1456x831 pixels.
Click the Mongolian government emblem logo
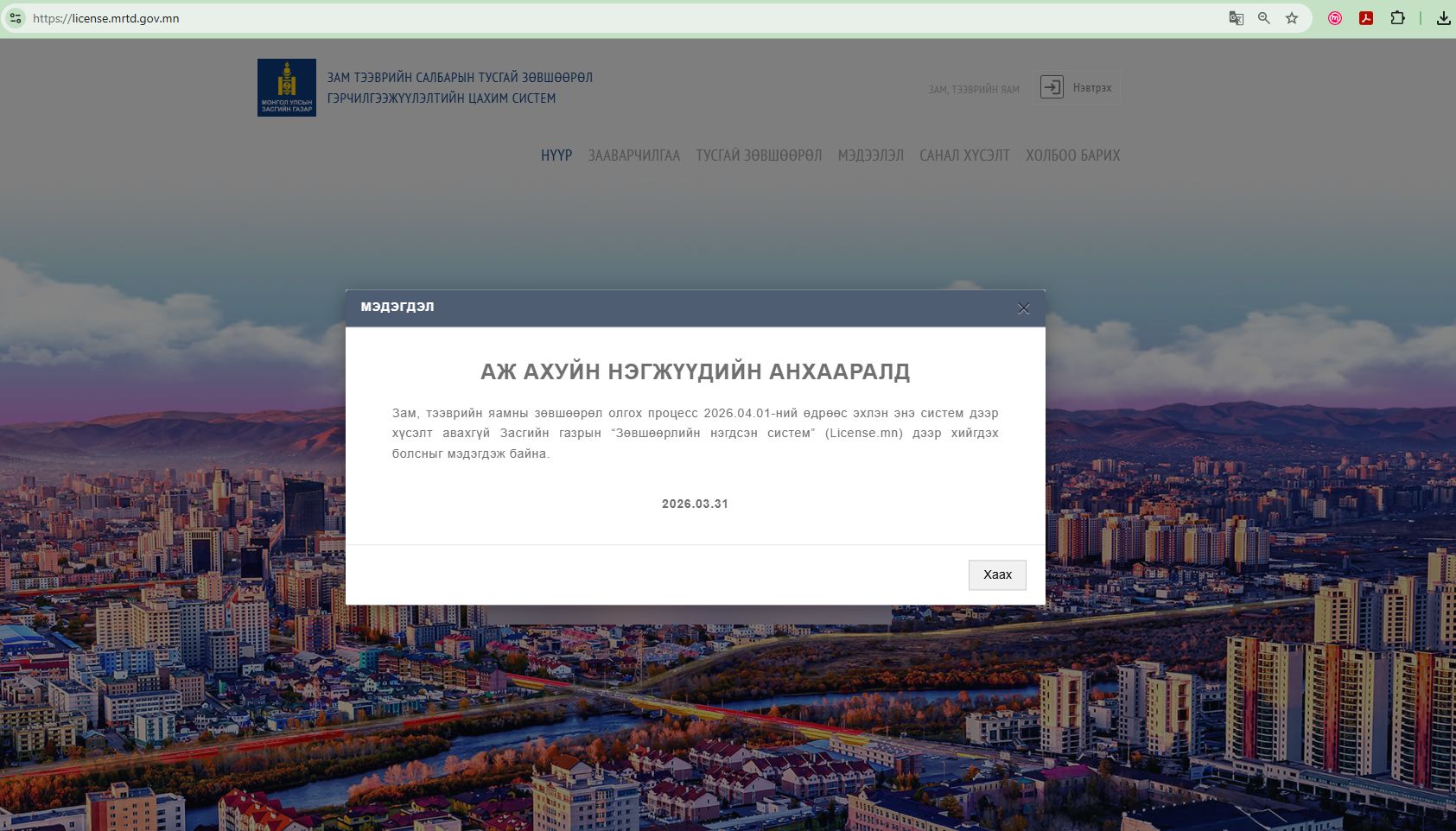287,87
